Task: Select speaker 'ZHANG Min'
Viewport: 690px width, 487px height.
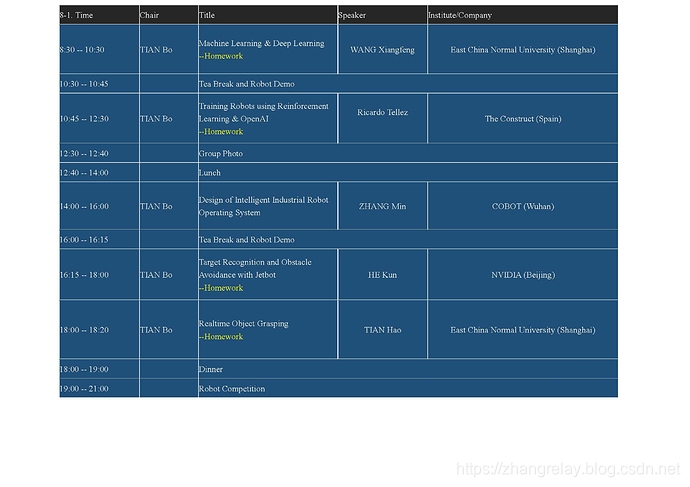Action: pyautogui.click(x=382, y=206)
